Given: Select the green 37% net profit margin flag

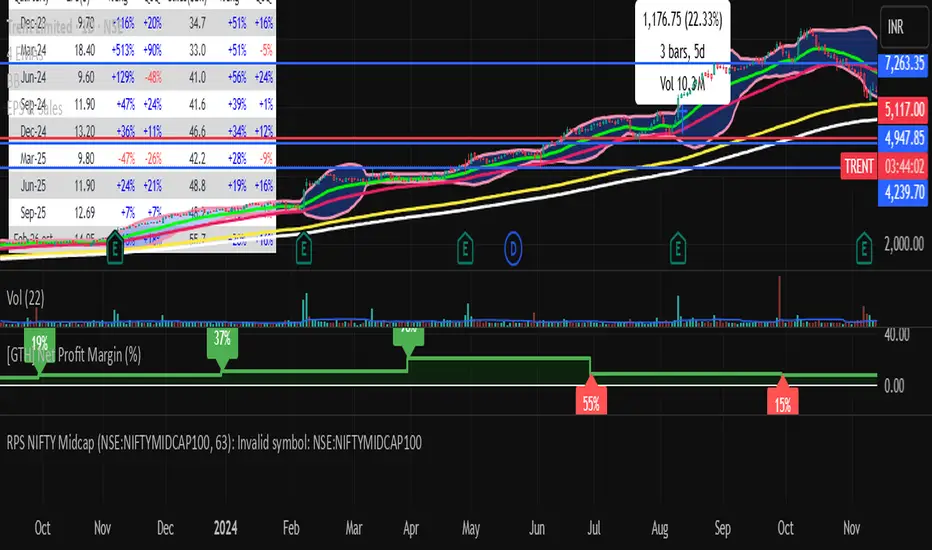Looking at the screenshot, I should click(222, 343).
